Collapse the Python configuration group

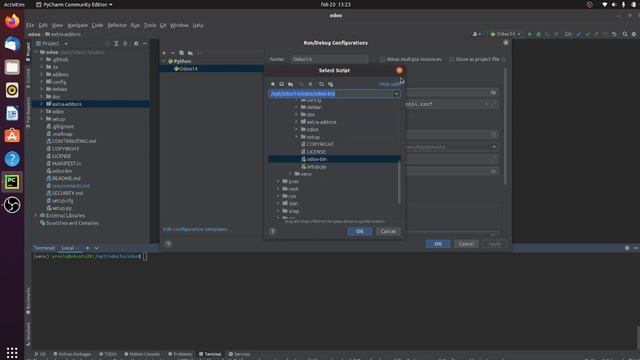(164, 61)
